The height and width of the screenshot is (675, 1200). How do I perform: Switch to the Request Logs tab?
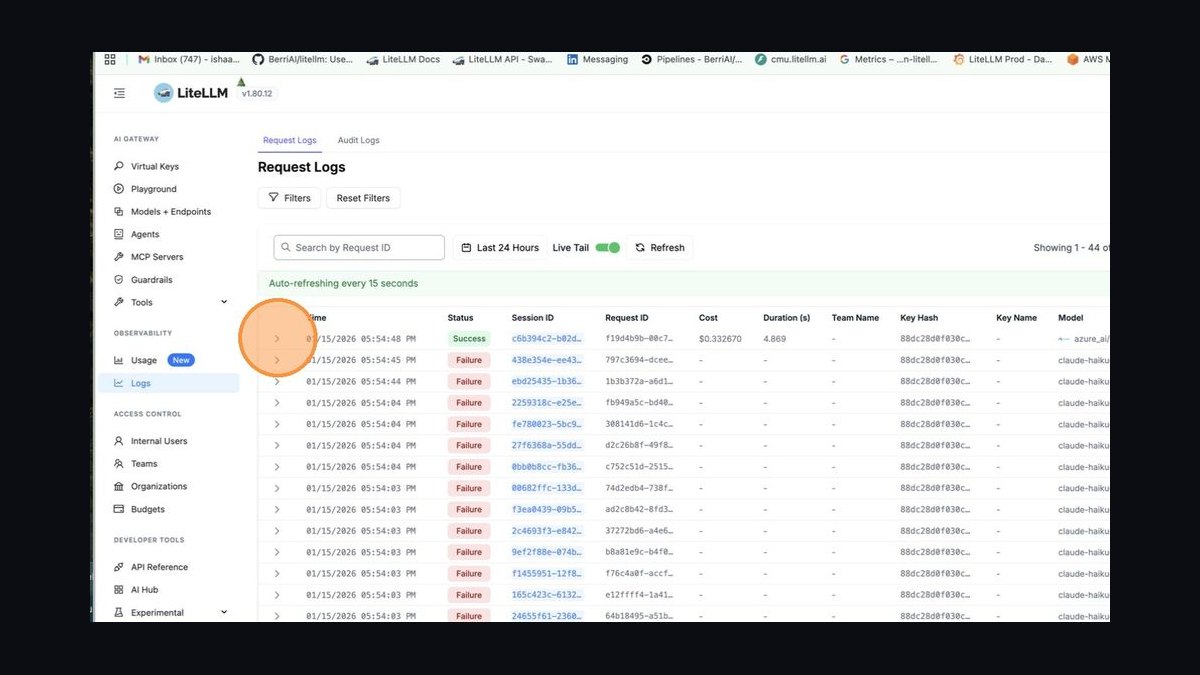coord(290,140)
